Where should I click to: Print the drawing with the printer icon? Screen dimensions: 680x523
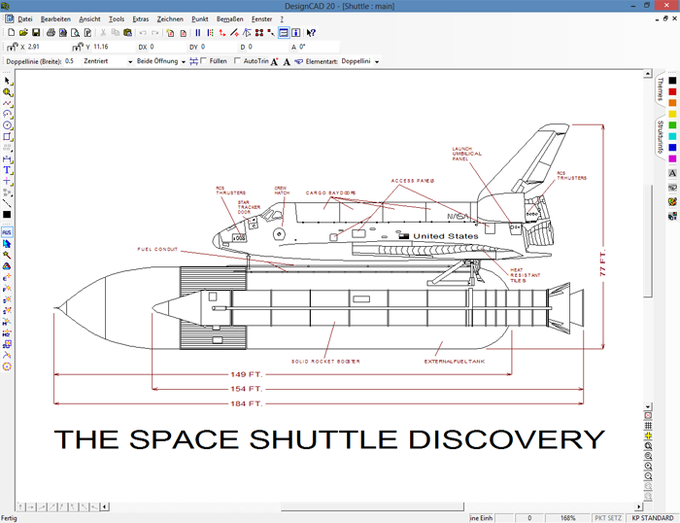[51, 33]
